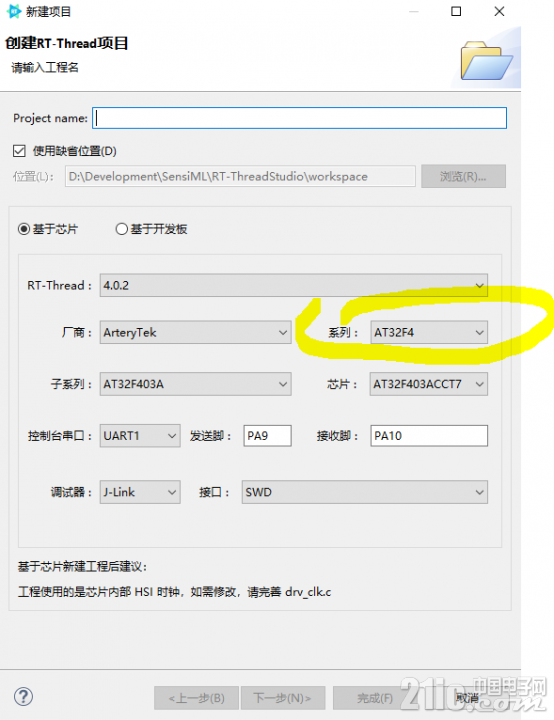Click the 接收脚 PA10 text field

pos(429,435)
